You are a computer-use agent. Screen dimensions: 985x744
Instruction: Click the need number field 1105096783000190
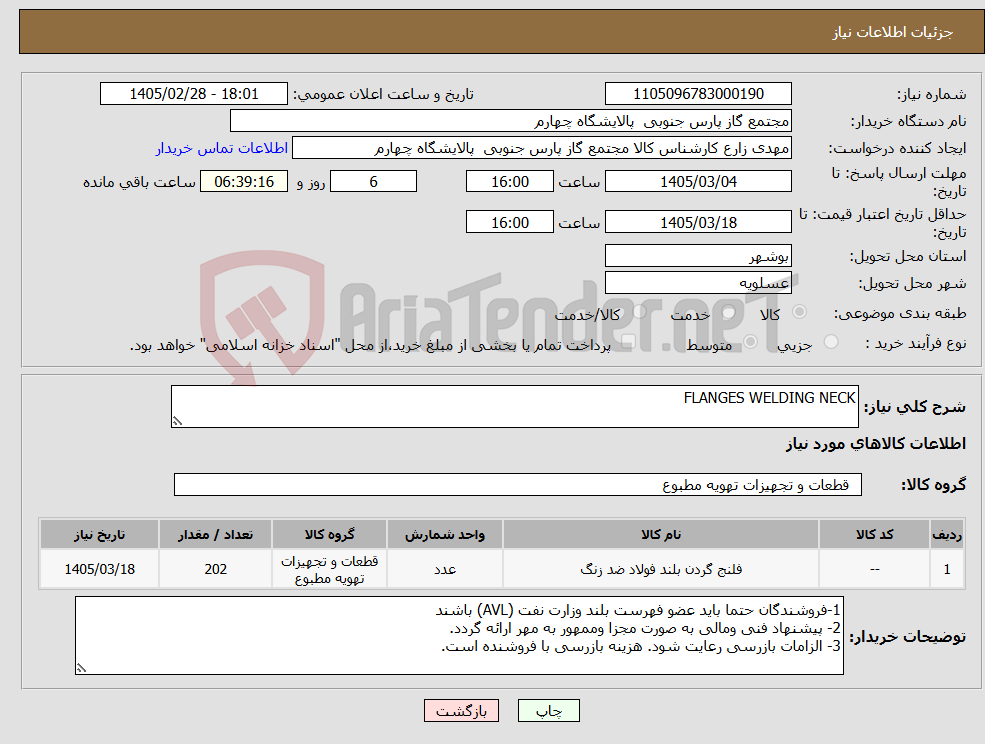(698, 94)
